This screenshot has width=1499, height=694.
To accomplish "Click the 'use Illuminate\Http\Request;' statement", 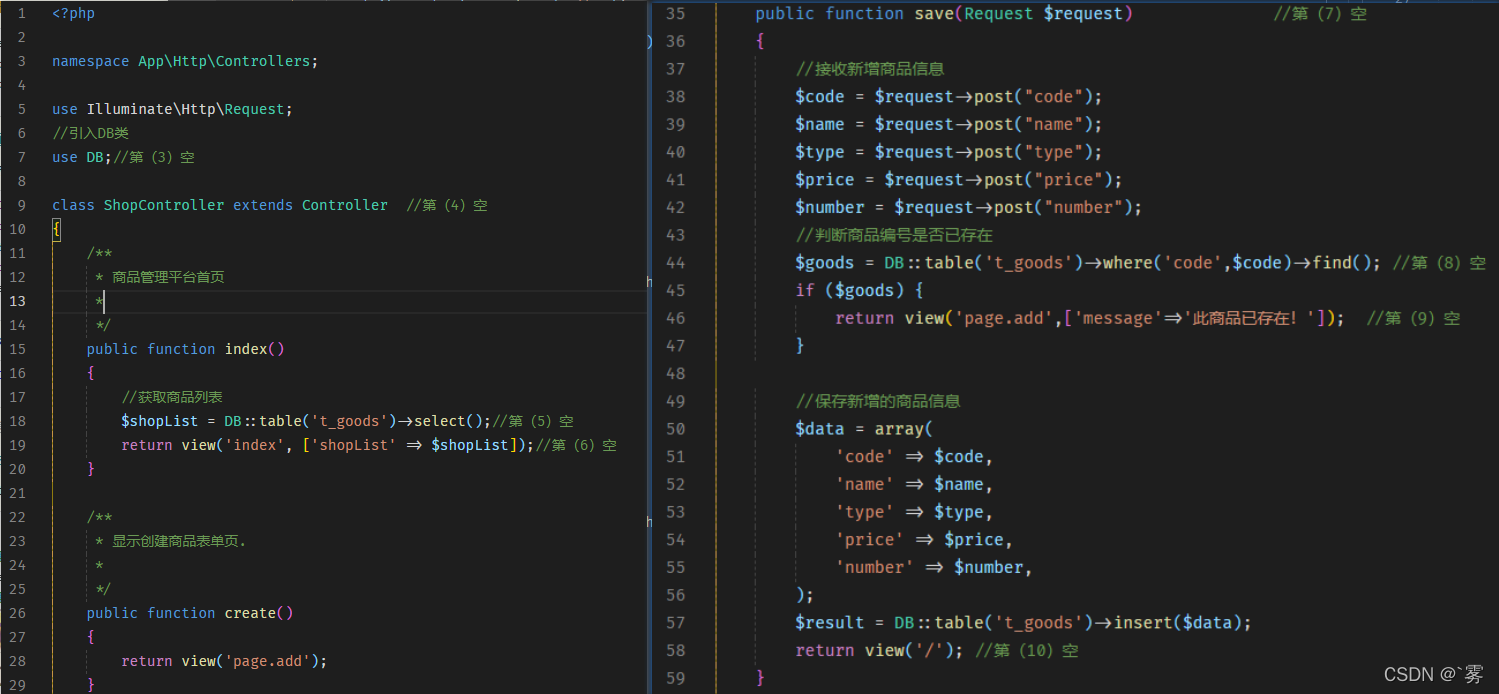I will (172, 109).
